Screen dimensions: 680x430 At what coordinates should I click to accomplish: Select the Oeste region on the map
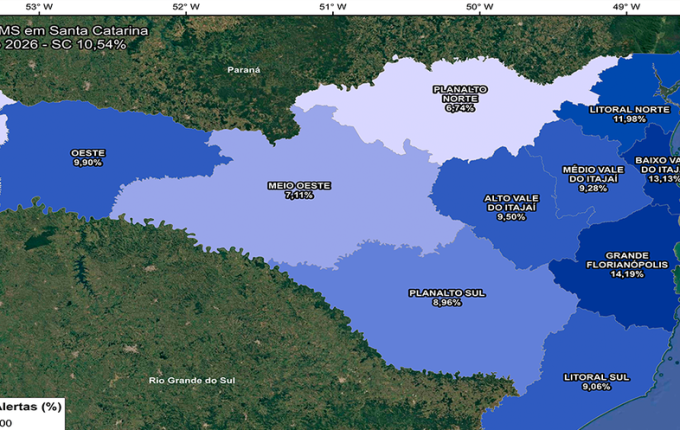tap(88, 157)
